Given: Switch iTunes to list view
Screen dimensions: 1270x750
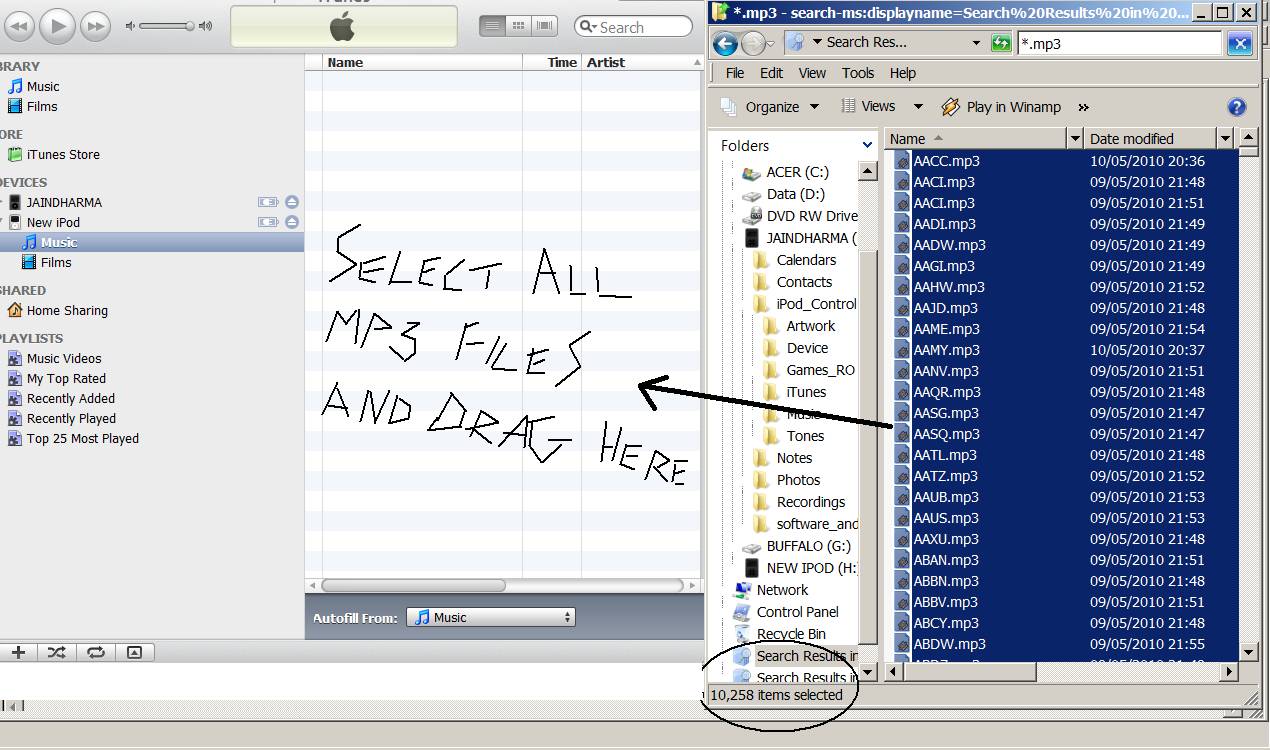Looking at the screenshot, I should 492,26.
